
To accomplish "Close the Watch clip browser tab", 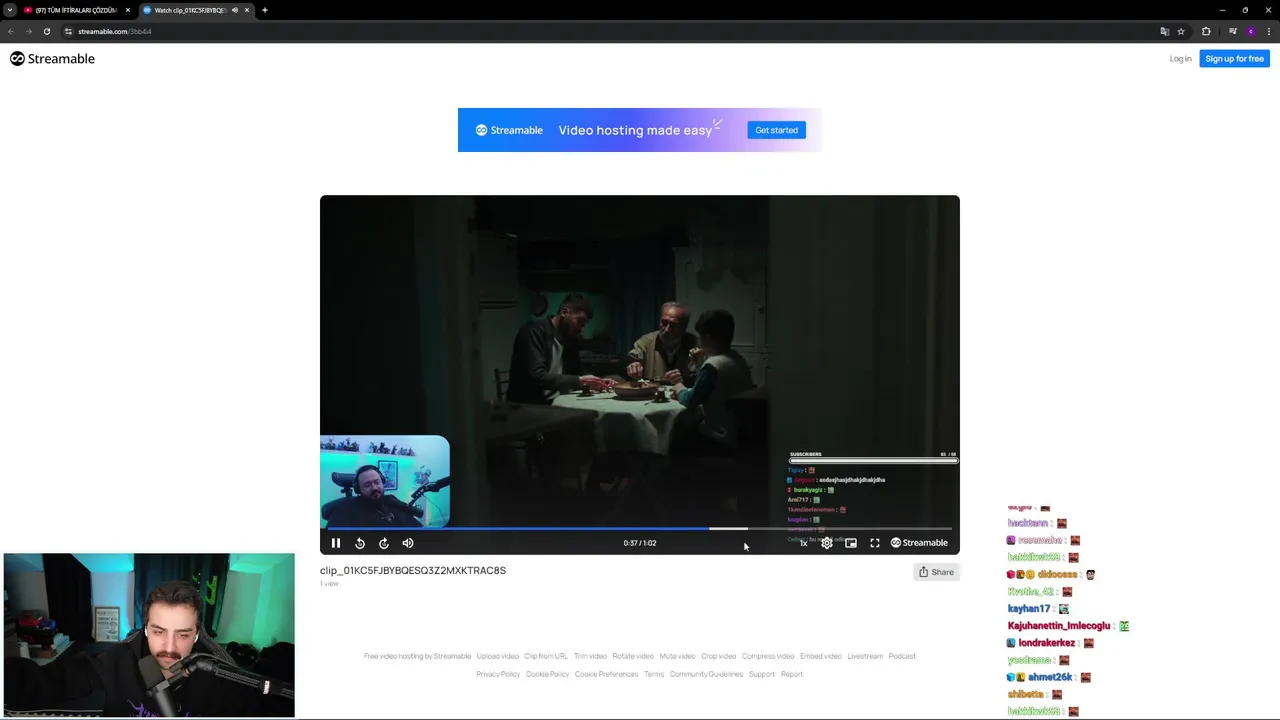I will tap(247, 10).
